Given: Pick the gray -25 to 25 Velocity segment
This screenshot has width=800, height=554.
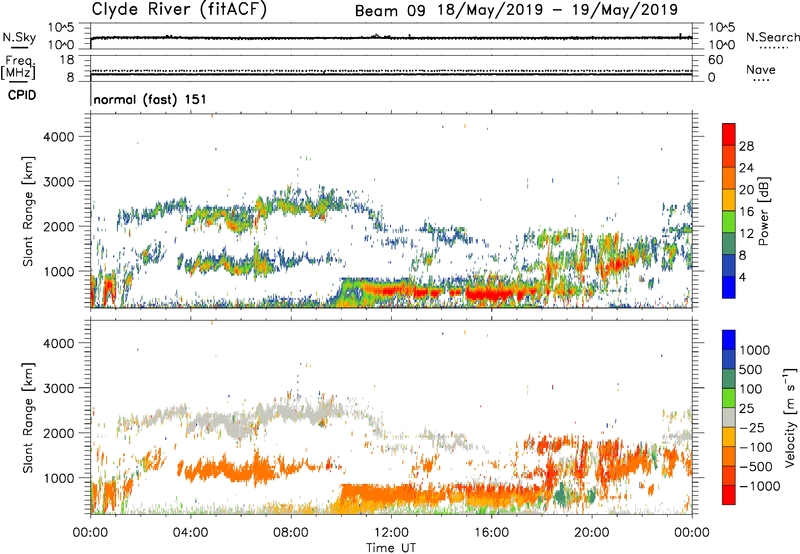Looking at the screenshot, I should pos(729,417).
